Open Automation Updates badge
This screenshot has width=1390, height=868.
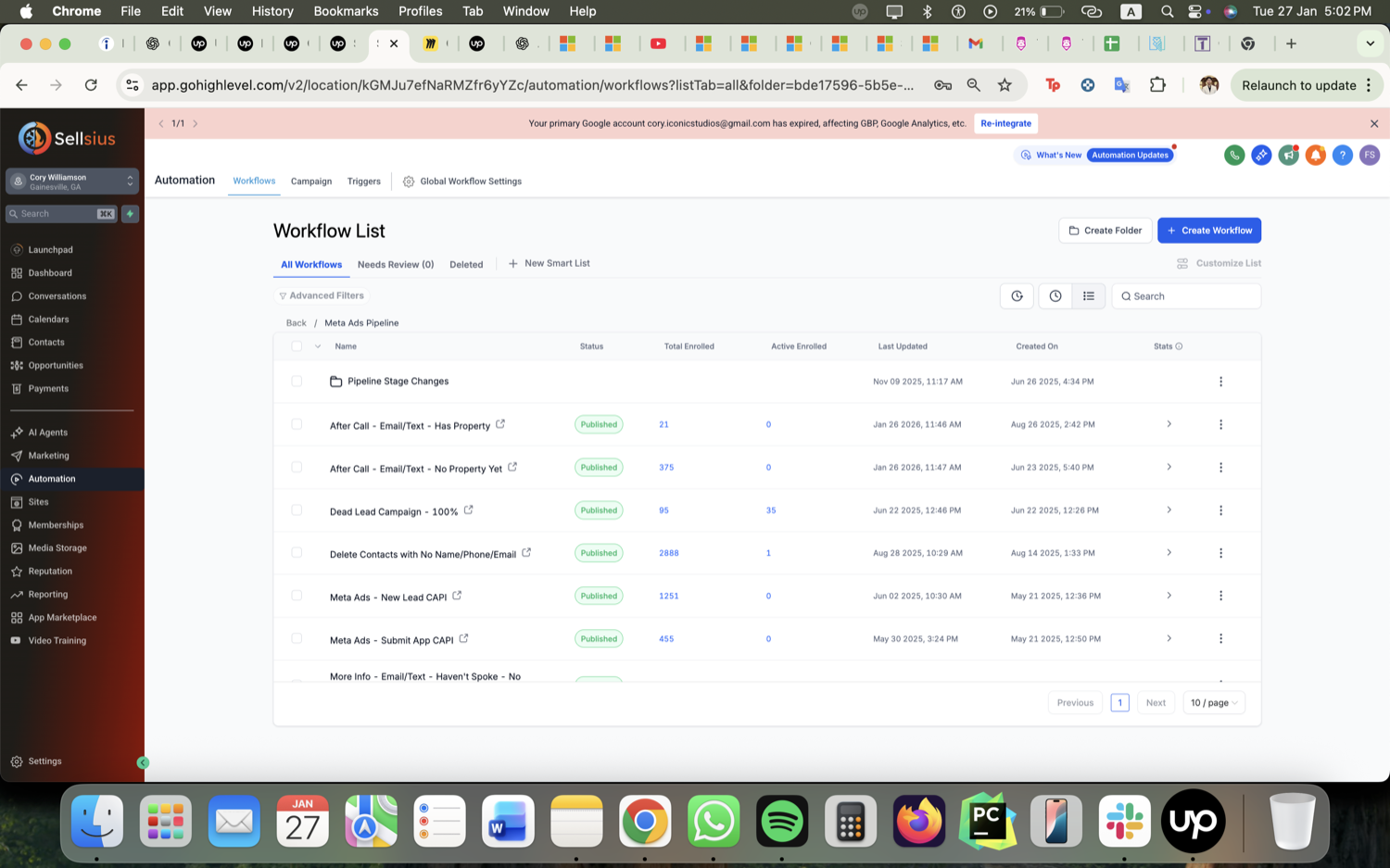1130,155
